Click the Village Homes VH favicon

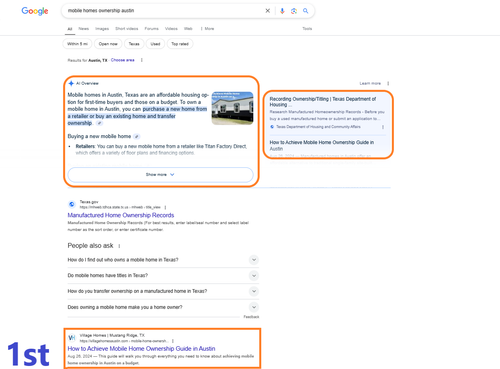[x=72, y=338]
